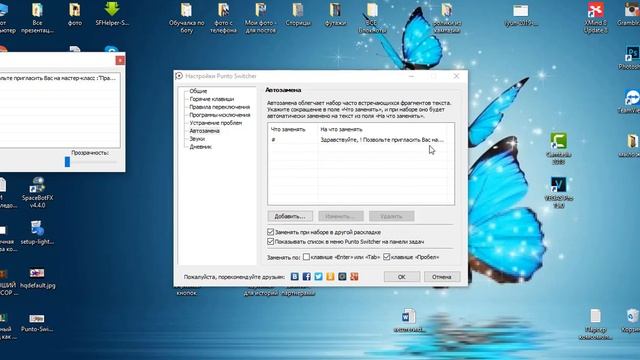The height and width of the screenshot is (360, 640).
Task: Open the ВСЕ Блокноты desktop folder
Action: pyautogui.click(x=372, y=18)
